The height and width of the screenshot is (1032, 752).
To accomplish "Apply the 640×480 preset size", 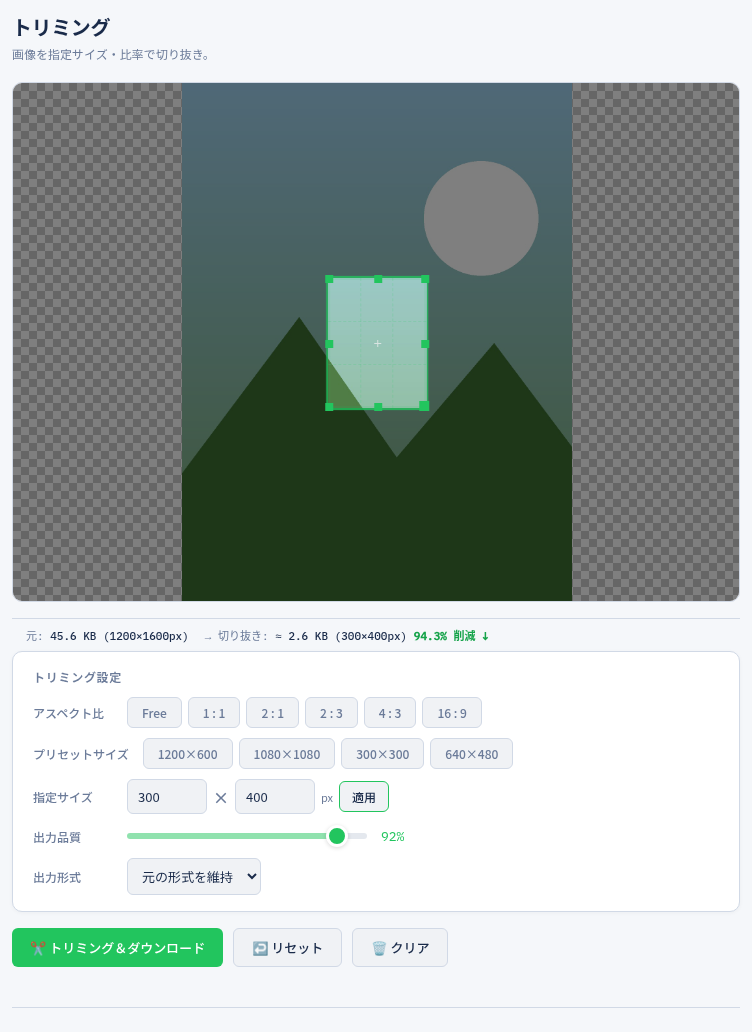I will [471, 754].
